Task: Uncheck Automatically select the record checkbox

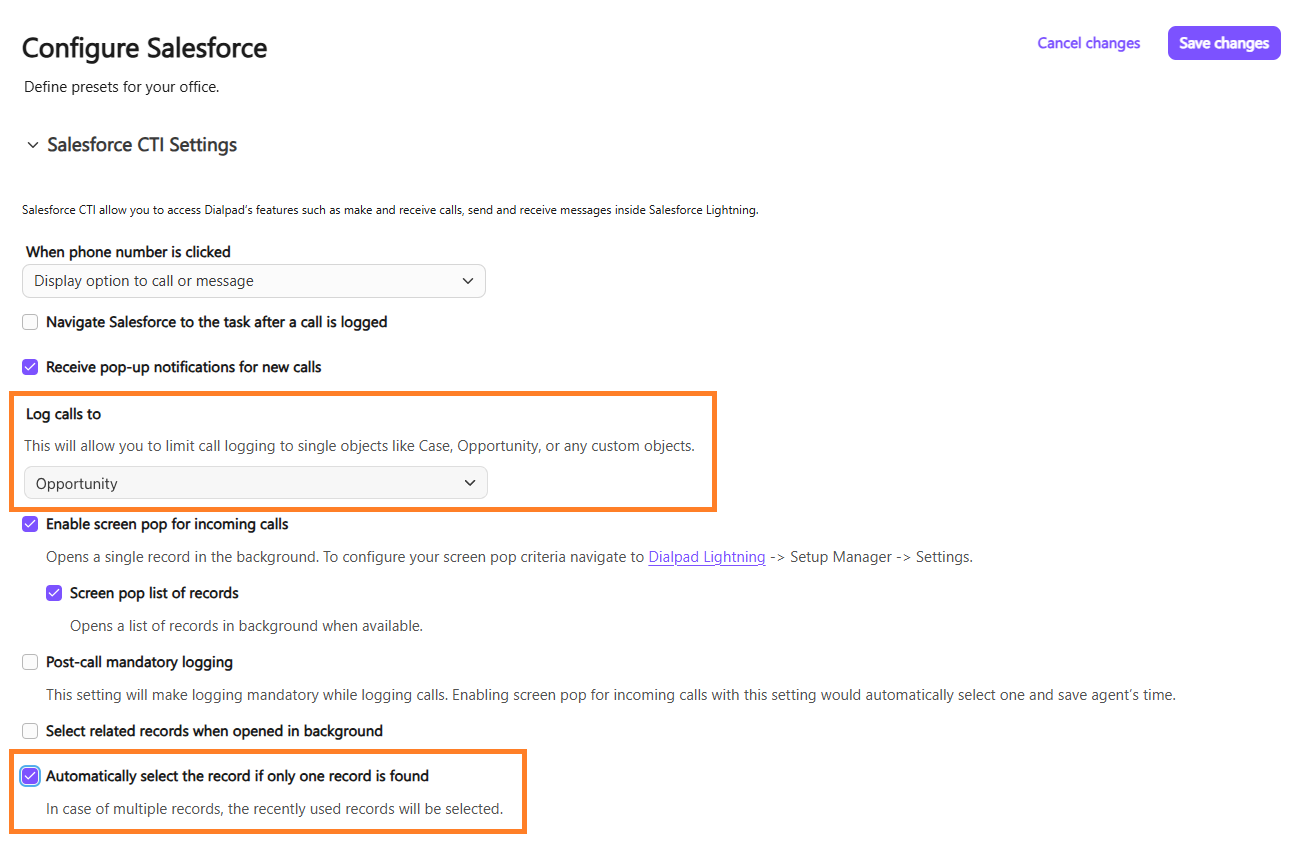Action: [x=30, y=776]
